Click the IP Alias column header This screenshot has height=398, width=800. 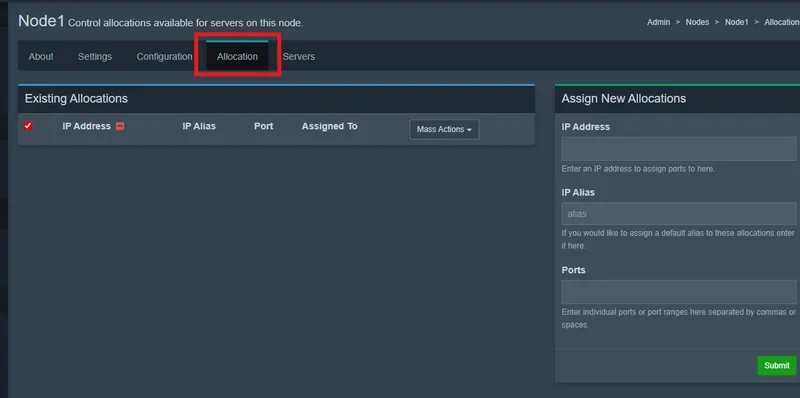[x=199, y=126]
